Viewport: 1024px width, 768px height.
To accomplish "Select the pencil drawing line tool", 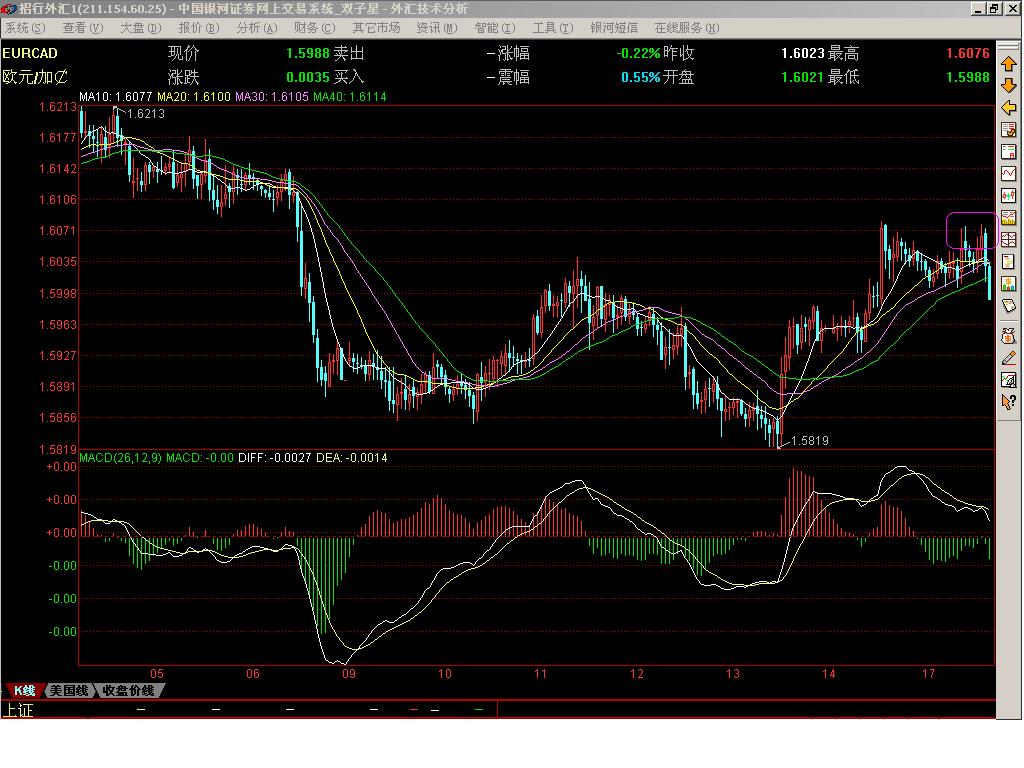I will pos(1009,359).
